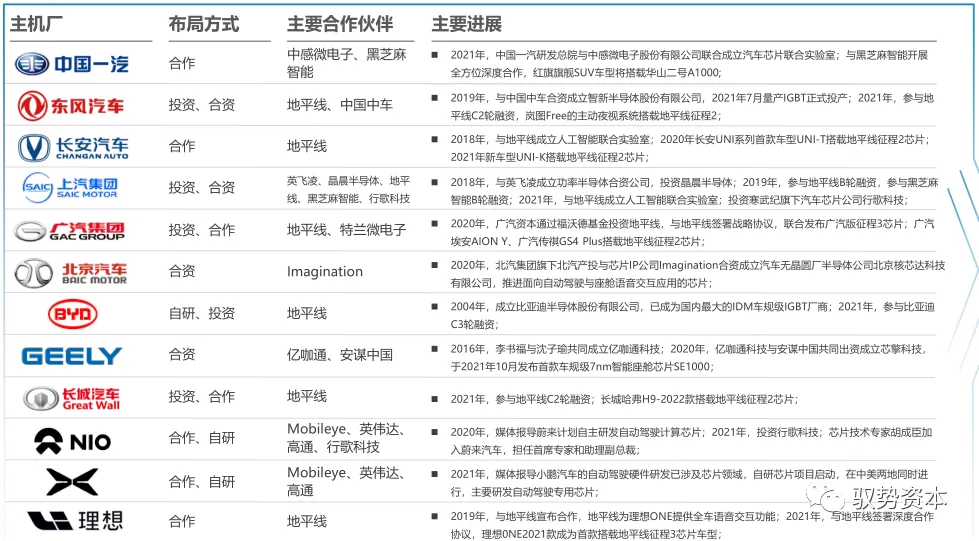This screenshot has width=979, height=541.
Task: Click the GAC Group 广汽集团 logo
Action: [70, 230]
